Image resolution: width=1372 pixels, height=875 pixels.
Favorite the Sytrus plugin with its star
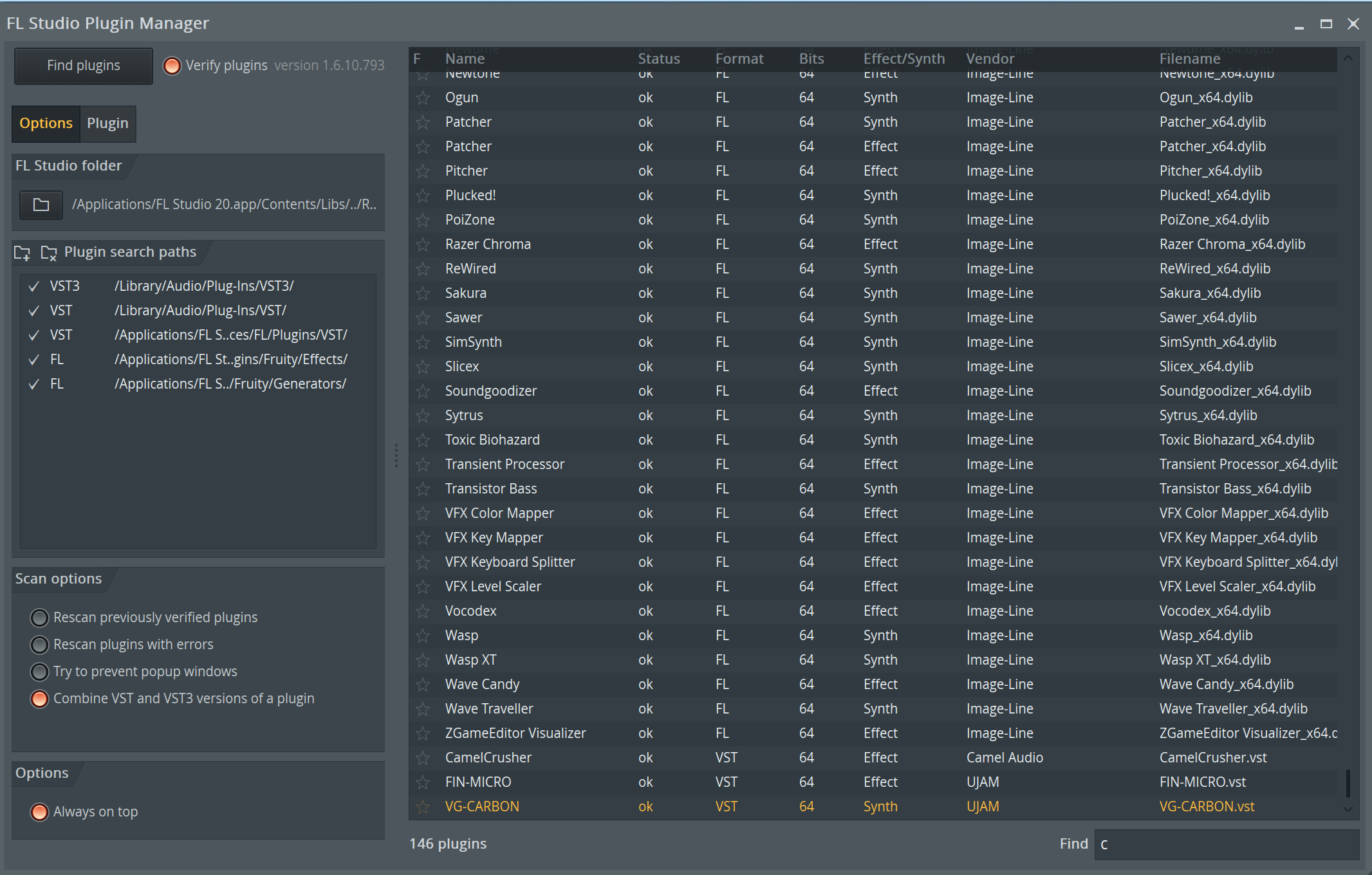click(423, 416)
